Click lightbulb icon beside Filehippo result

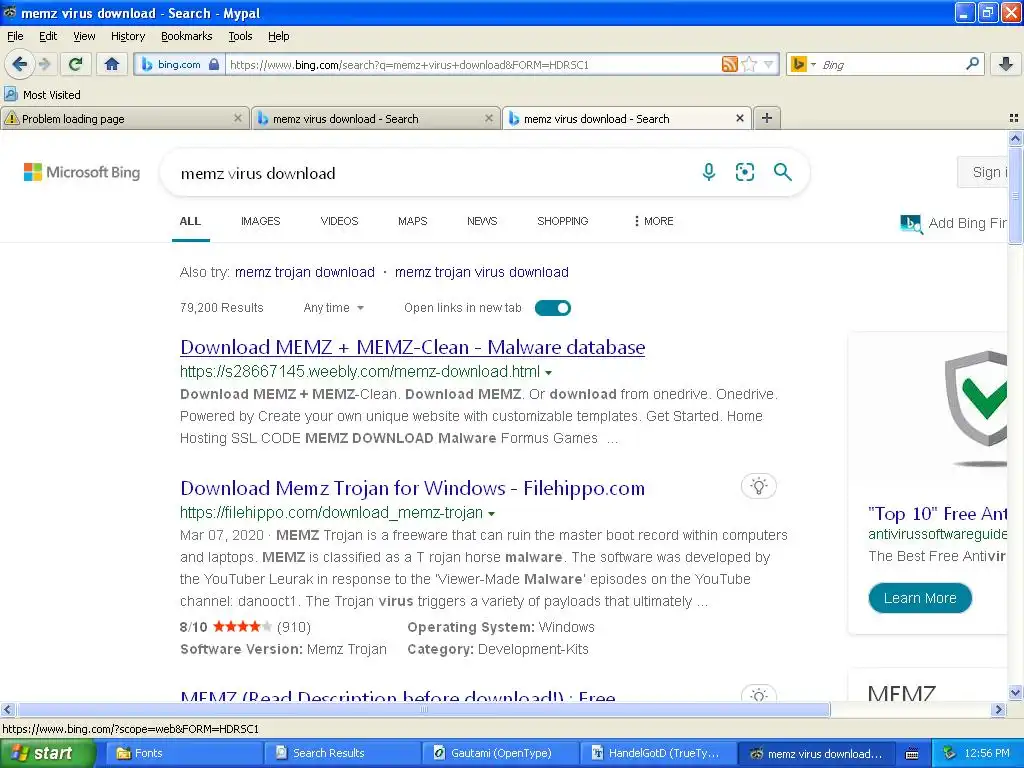[x=758, y=487]
